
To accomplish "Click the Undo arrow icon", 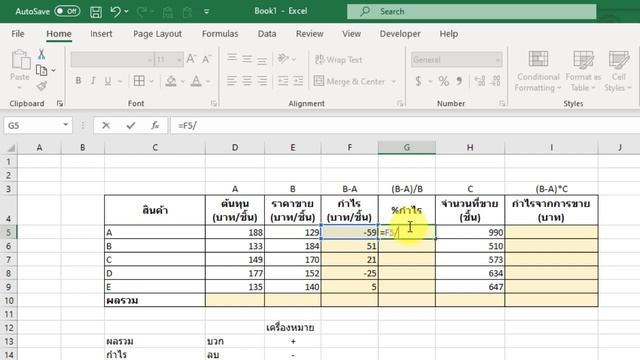I will pos(115,11).
